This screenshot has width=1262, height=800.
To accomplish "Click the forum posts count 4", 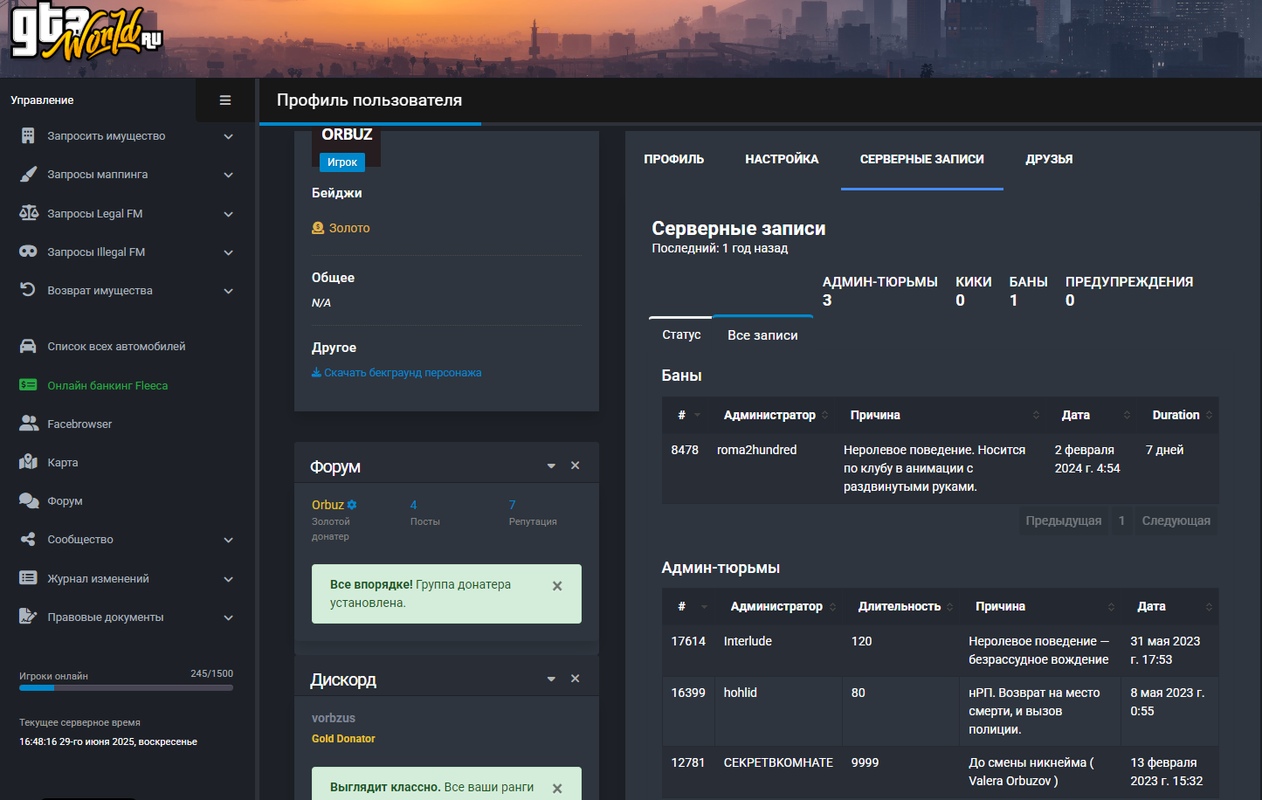I will 413,505.
